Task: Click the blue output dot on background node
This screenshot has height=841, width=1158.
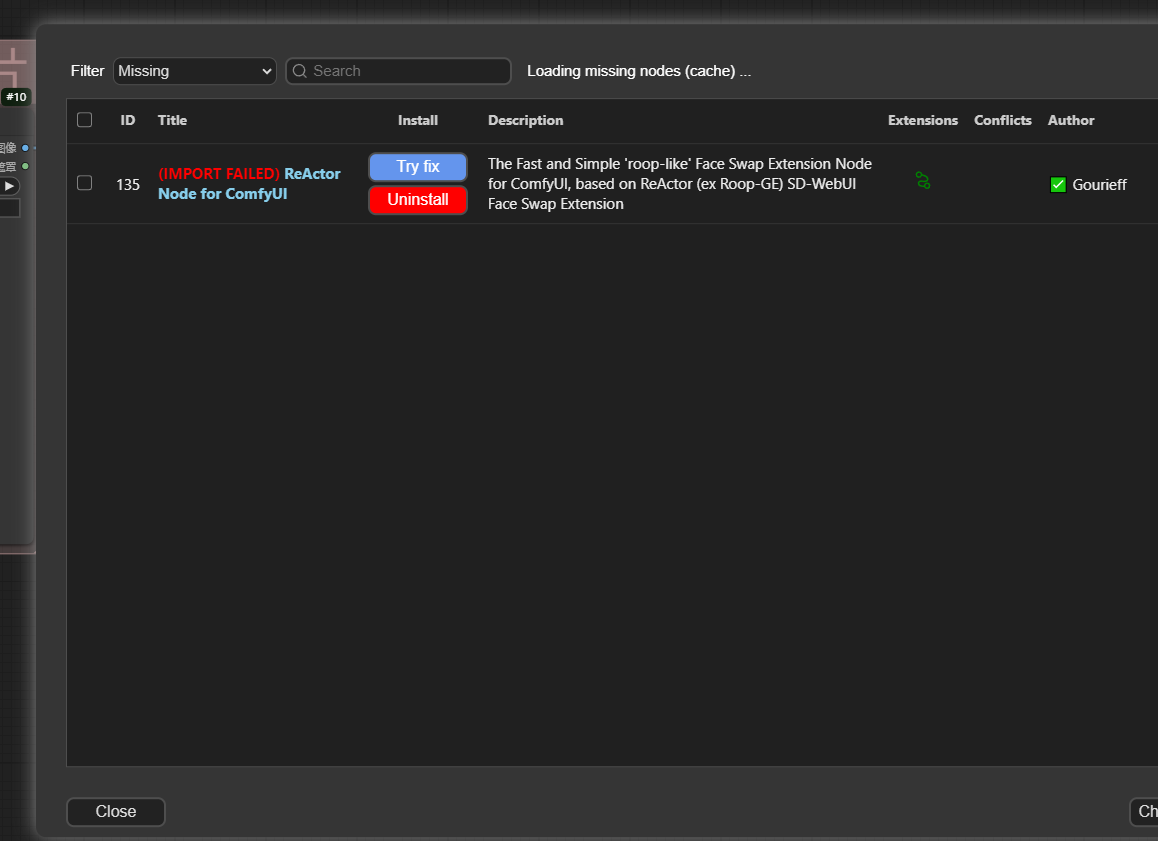Action: (25, 148)
